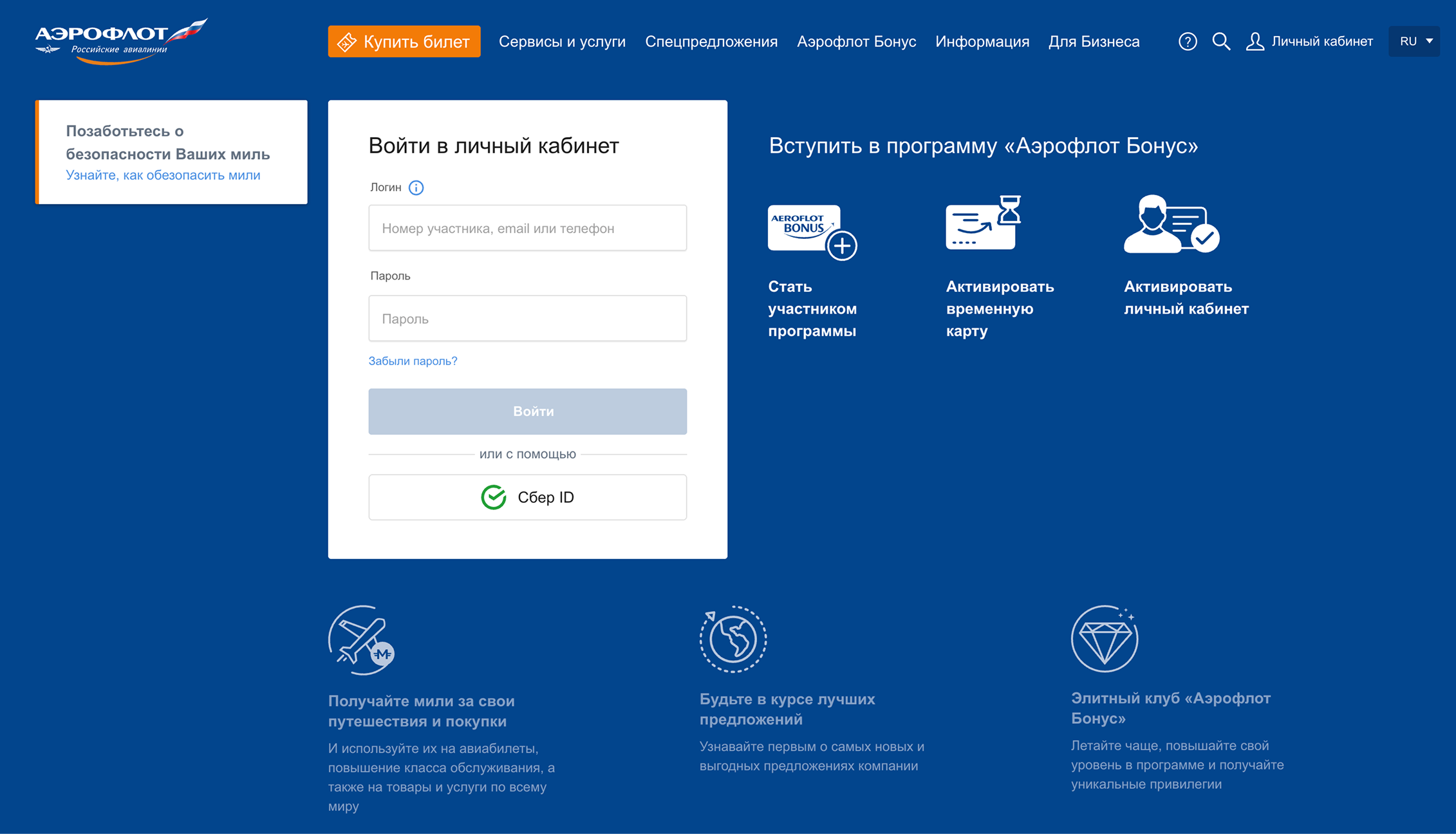Click the Получайте мили за свои путешествия heading
Screen dimensions: 1456x834
[421, 711]
